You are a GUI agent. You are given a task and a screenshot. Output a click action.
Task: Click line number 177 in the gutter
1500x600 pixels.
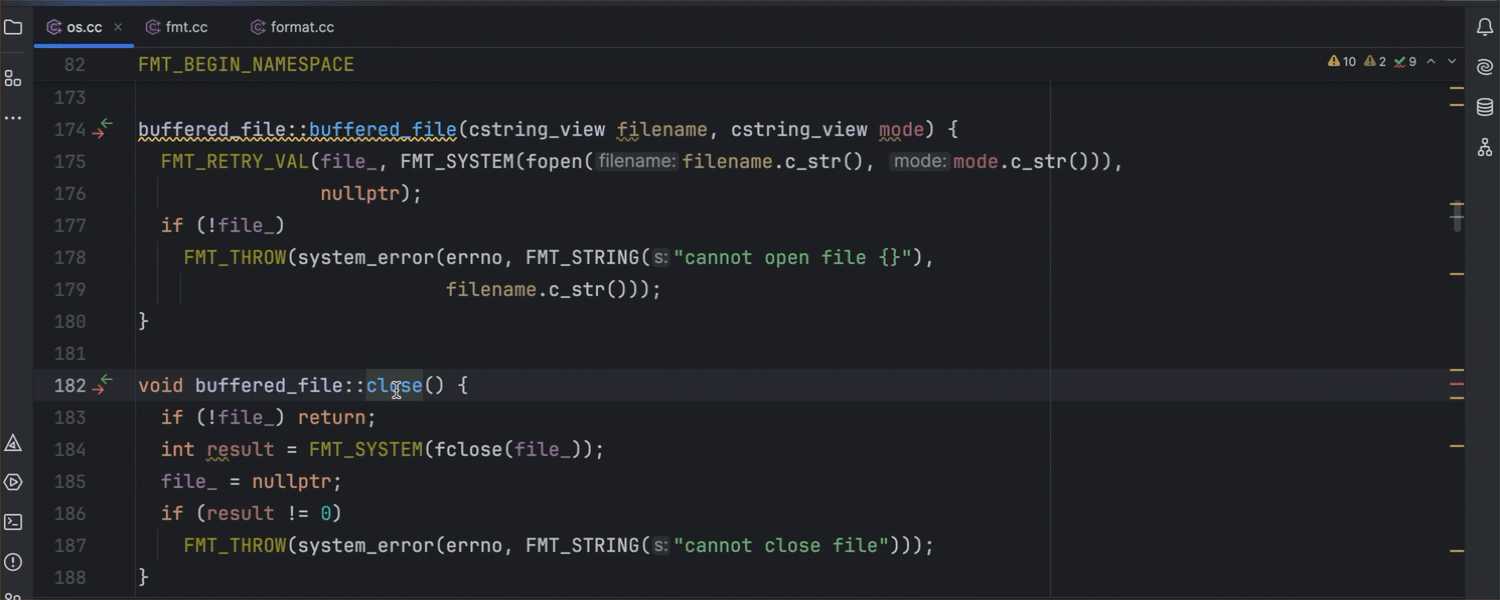[69, 225]
